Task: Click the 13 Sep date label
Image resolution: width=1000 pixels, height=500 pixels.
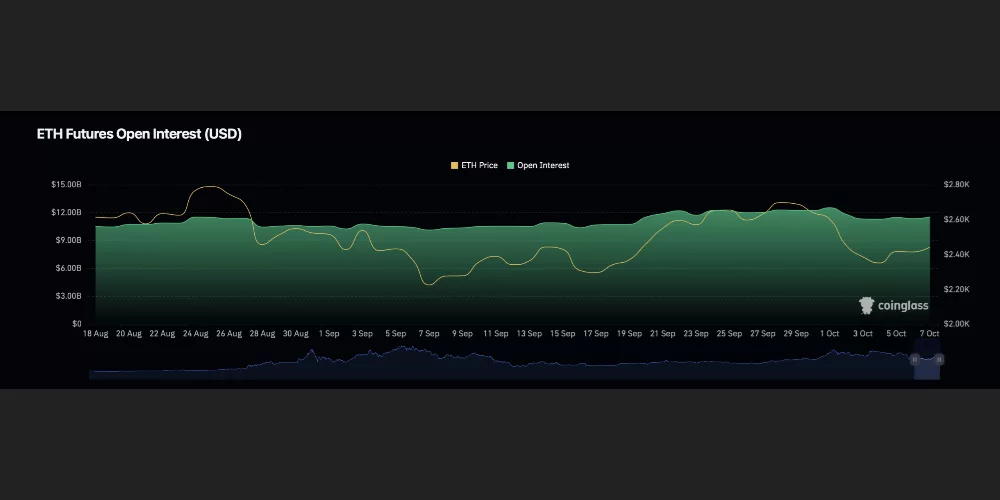Action: click(x=529, y=334)
